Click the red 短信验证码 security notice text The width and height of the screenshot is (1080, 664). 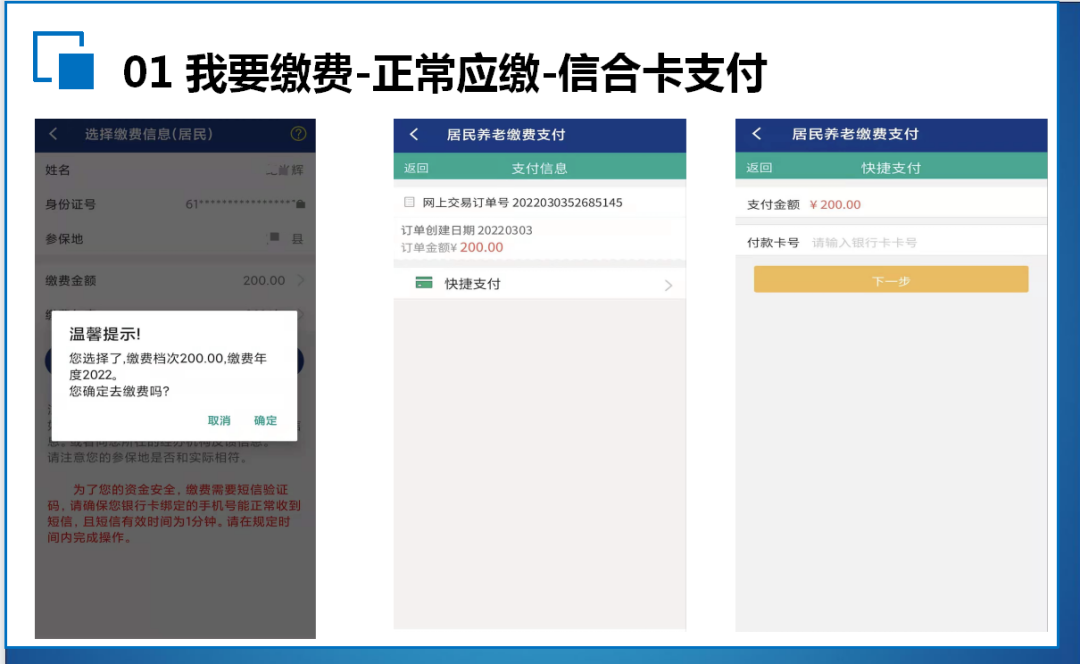pos(174,513)
